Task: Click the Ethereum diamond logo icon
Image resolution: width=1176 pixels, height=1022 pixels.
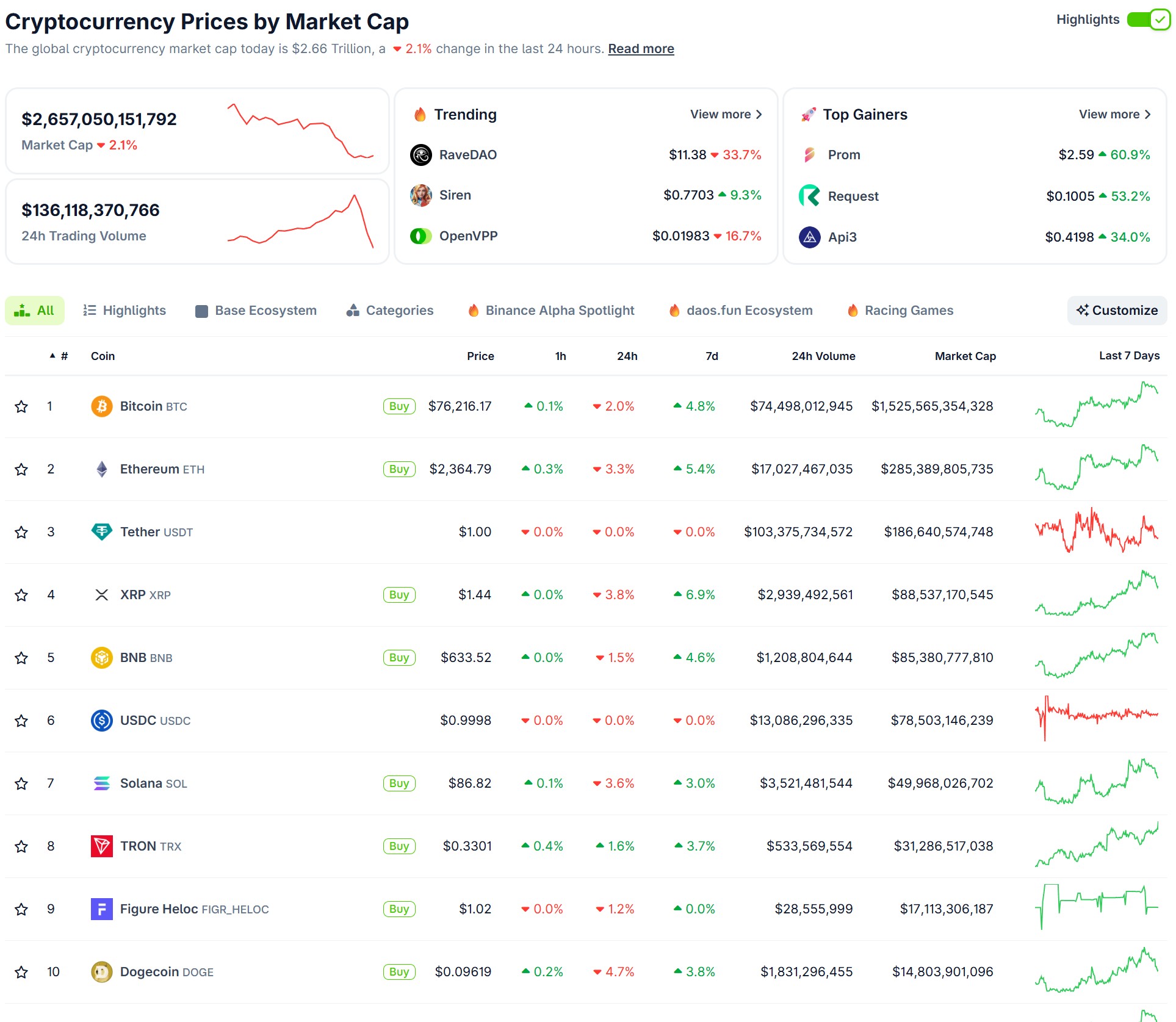Action: click(x=101, y=469)
